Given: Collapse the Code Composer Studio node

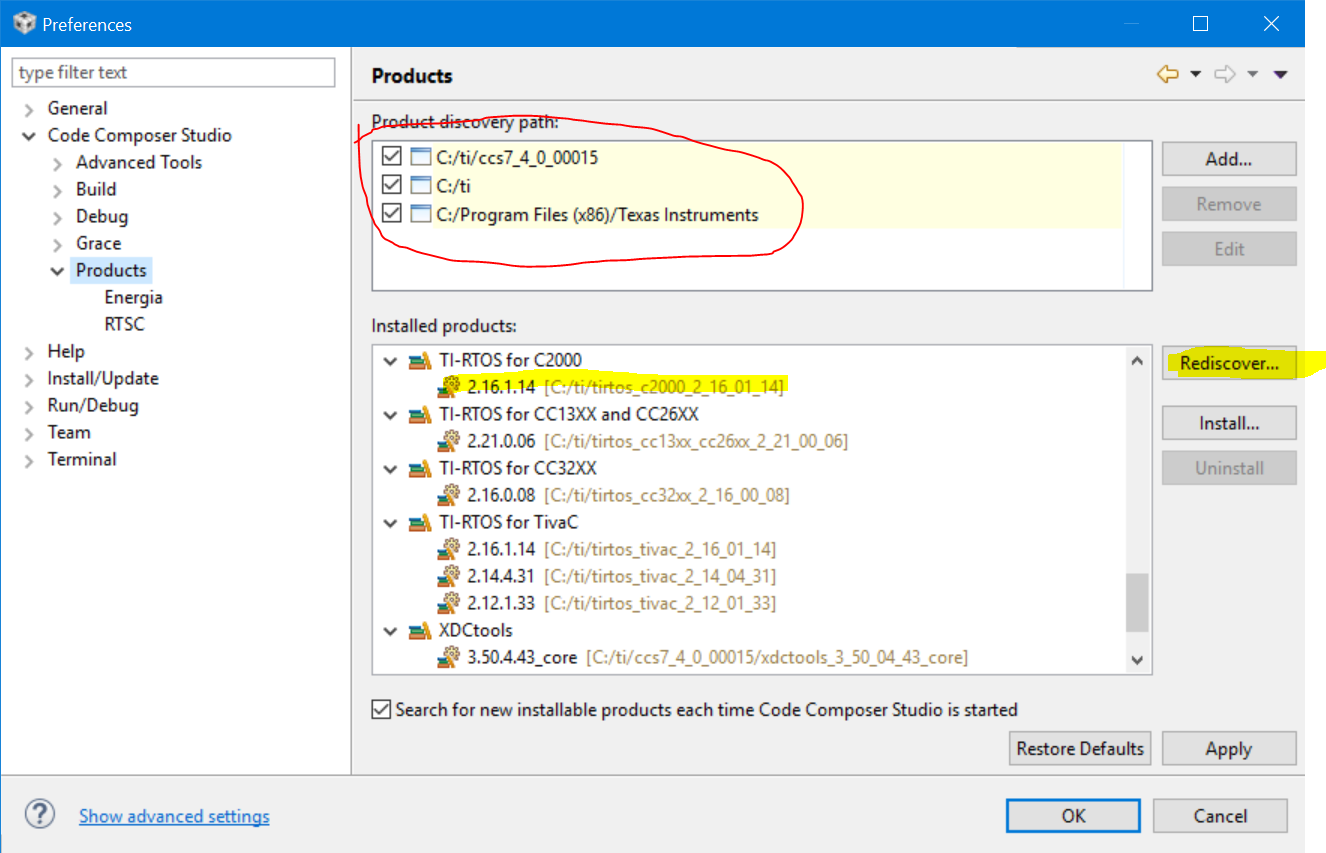Looking at the screenshot, I should click(x=29, y=136).
